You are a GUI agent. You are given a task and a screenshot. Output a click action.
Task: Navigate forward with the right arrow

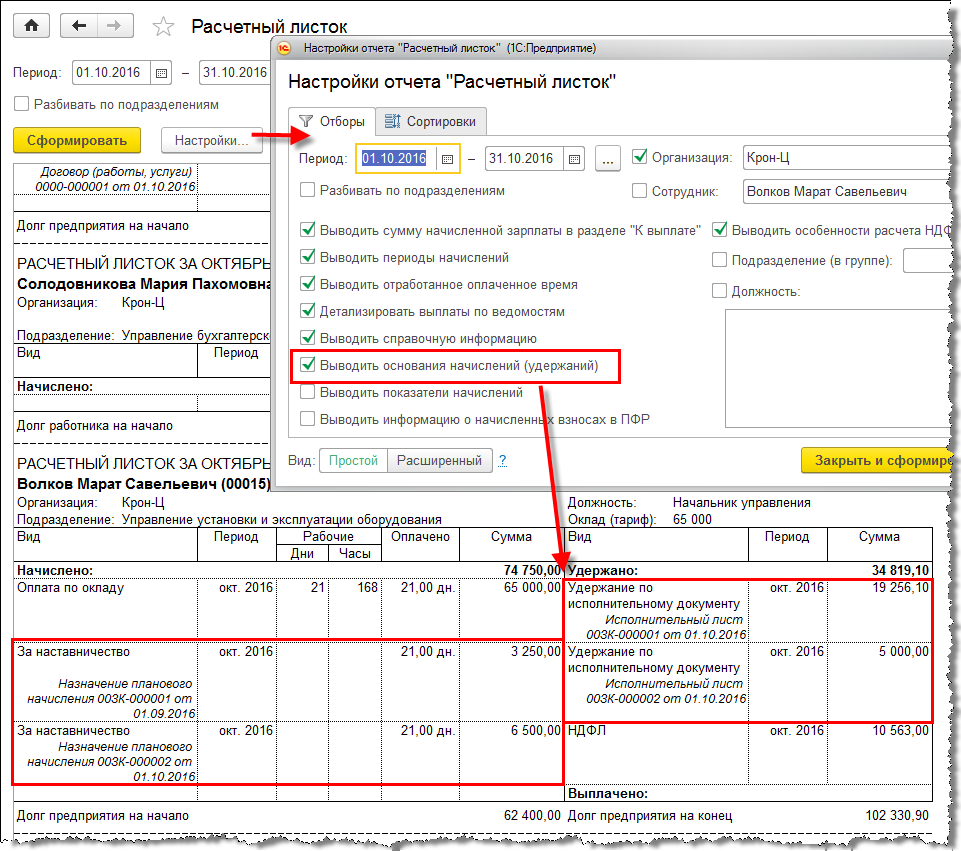tap(114, 26)
